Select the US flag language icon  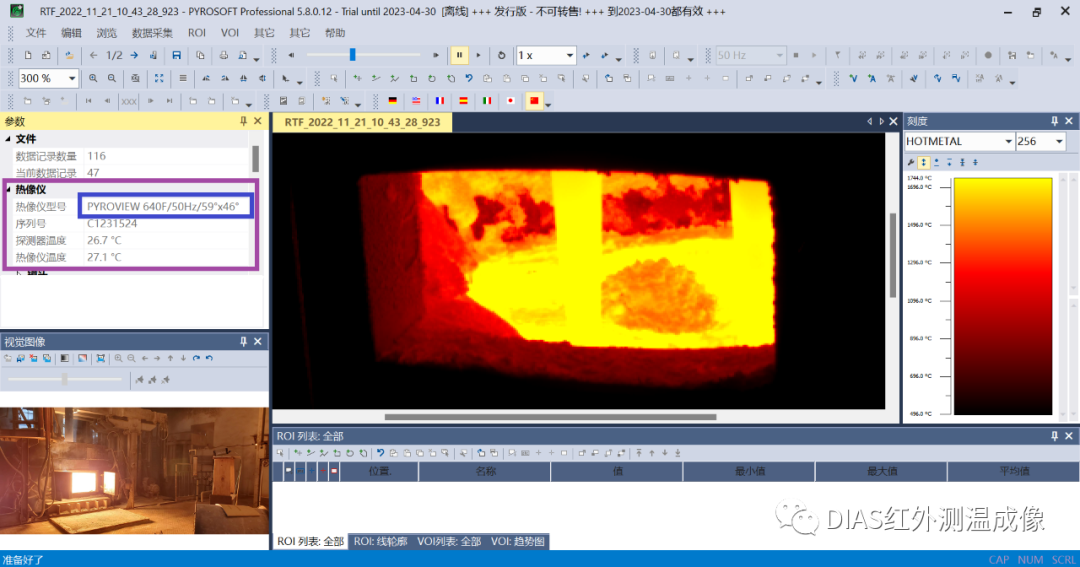point(416,101)
